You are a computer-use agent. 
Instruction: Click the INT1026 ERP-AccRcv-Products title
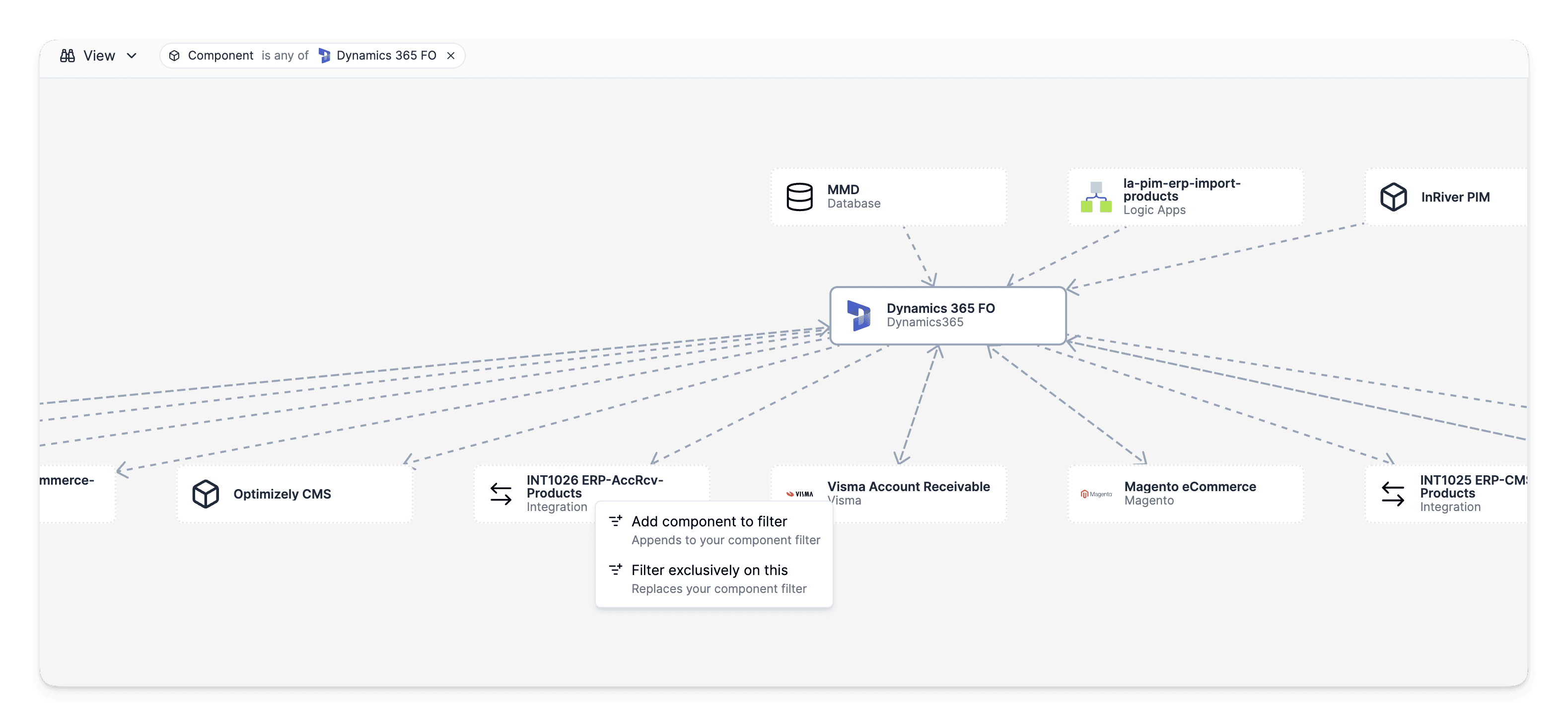(x=595, y=486)
